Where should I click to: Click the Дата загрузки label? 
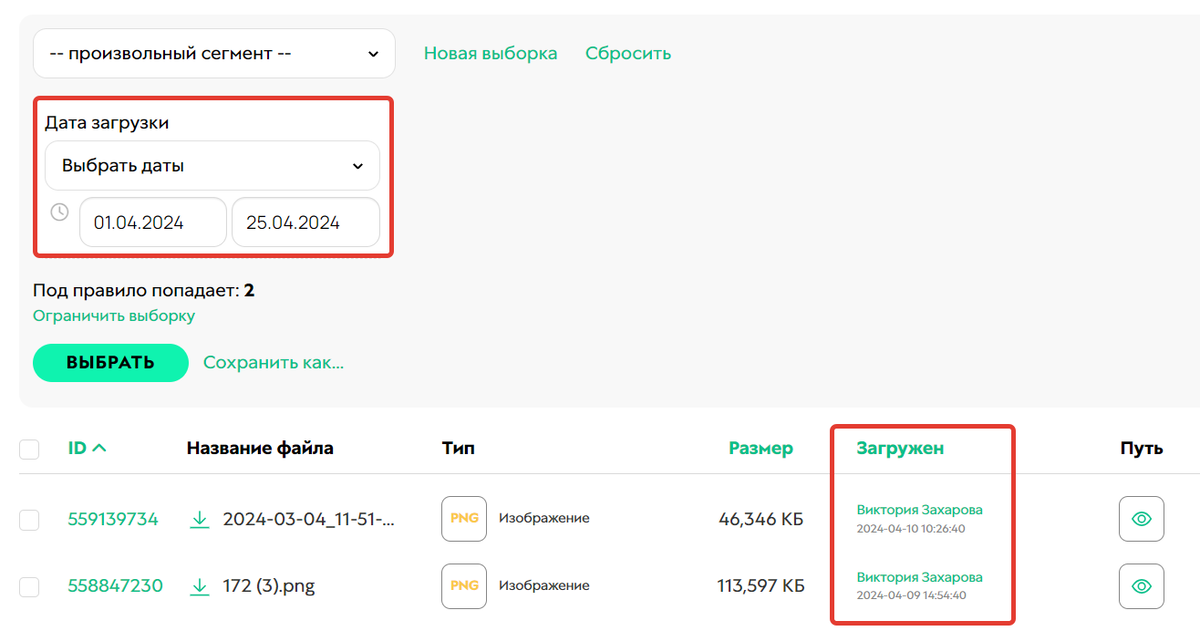[107, 123]
